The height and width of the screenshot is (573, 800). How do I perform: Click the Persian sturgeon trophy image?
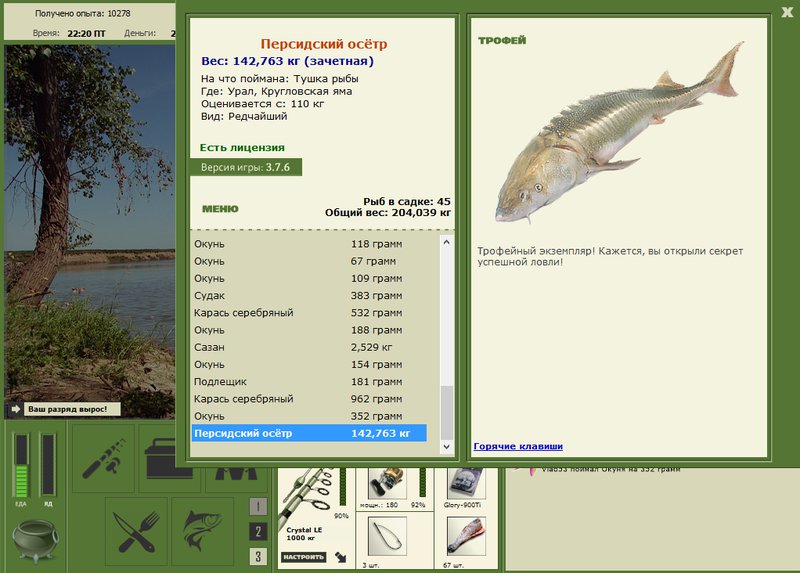pos(620,134)
